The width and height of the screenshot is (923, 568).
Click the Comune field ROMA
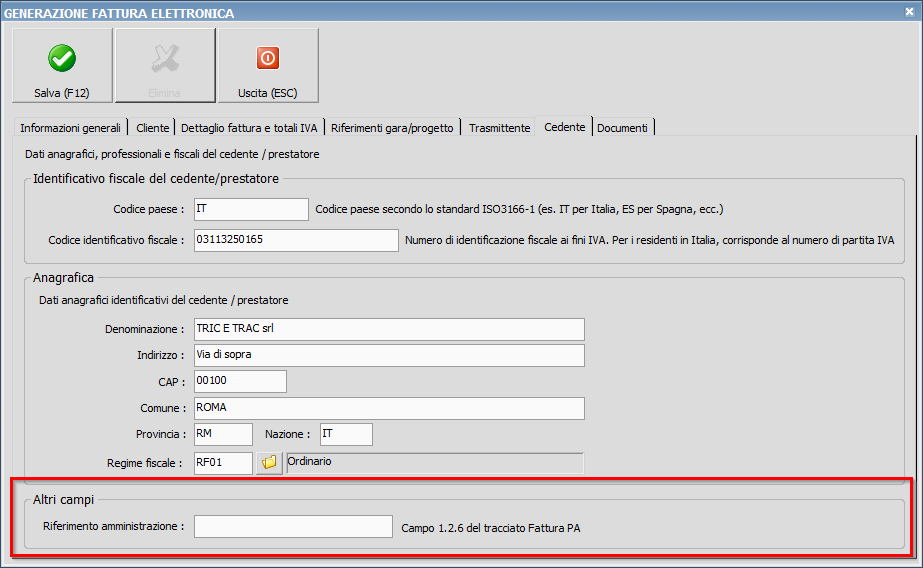pos(389,408)
